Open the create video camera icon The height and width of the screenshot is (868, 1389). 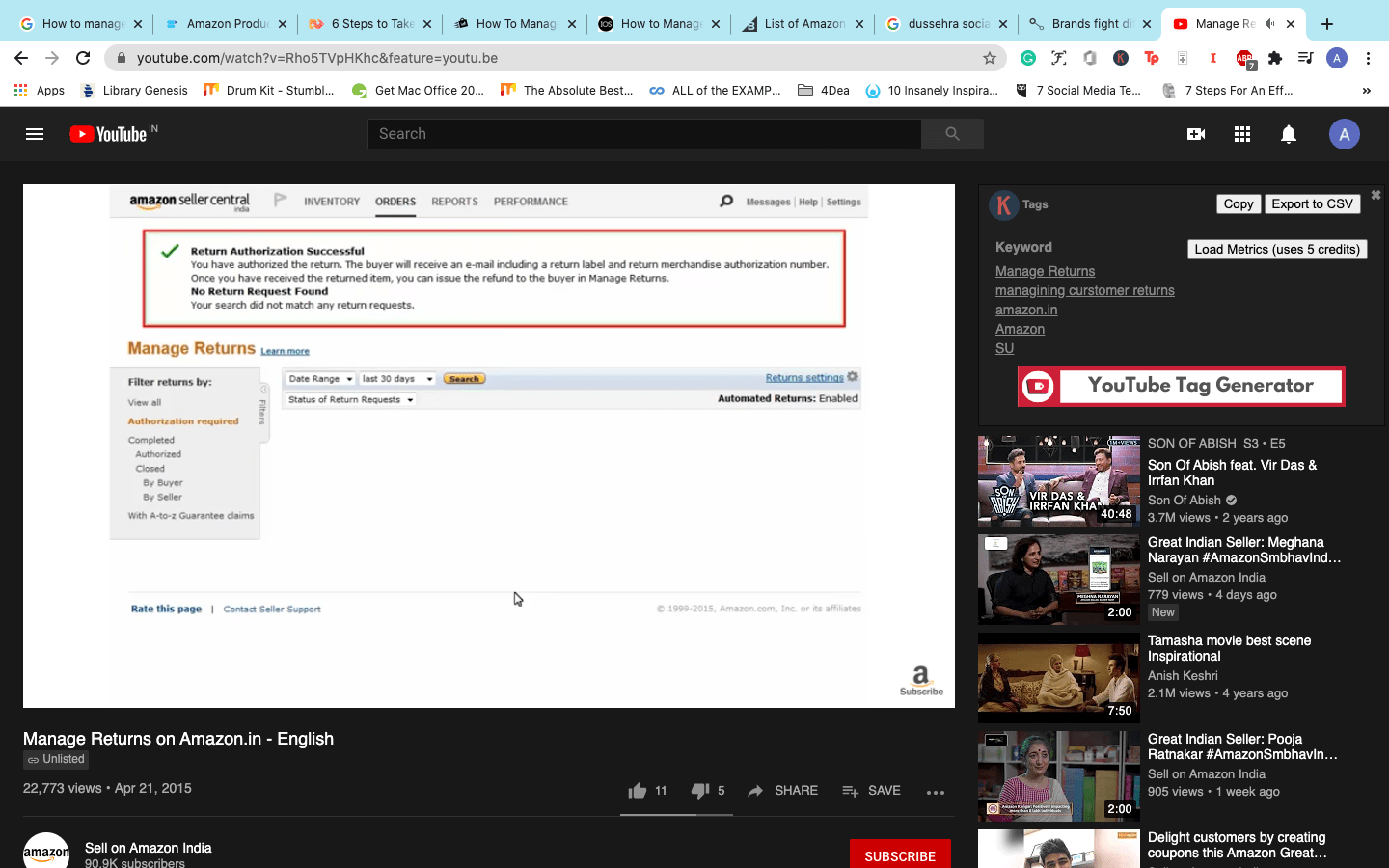coord(1195,134)
